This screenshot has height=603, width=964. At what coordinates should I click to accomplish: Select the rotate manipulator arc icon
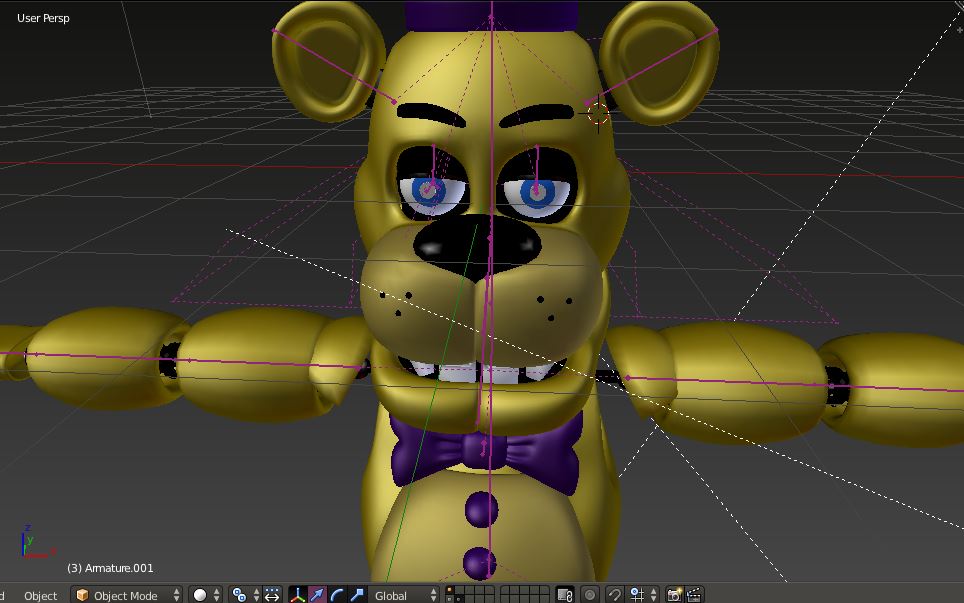337,595
